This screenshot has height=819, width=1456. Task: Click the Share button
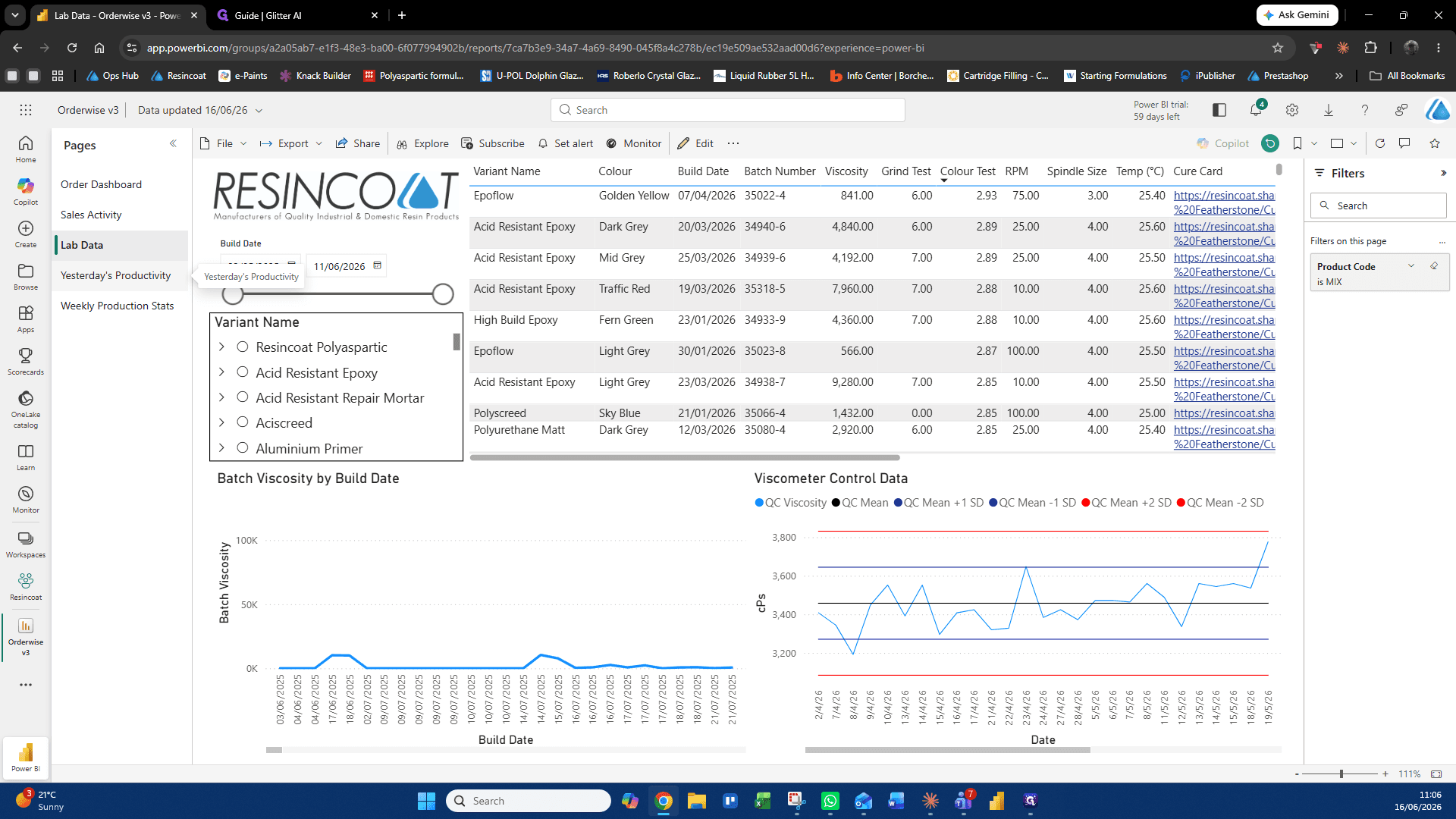358,143
